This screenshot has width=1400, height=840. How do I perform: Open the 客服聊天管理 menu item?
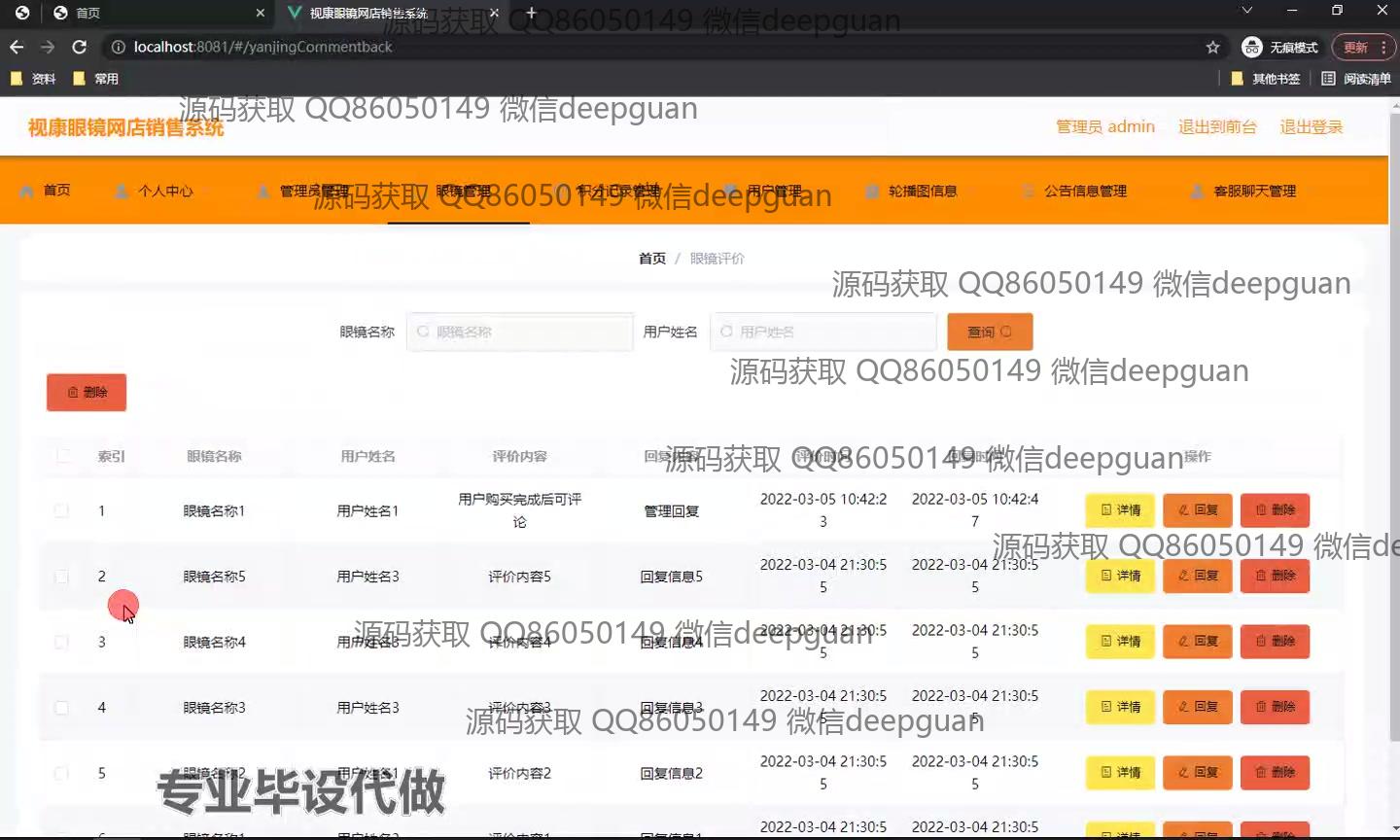(x=1243, y=191)
